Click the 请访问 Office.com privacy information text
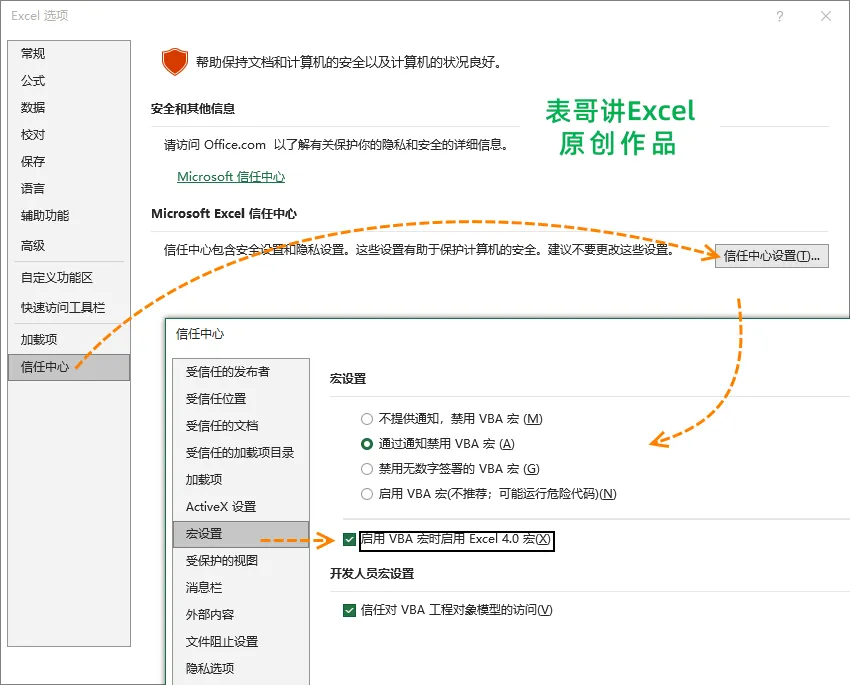This screenshot has width=850, height=685. (x=336, y=145)
